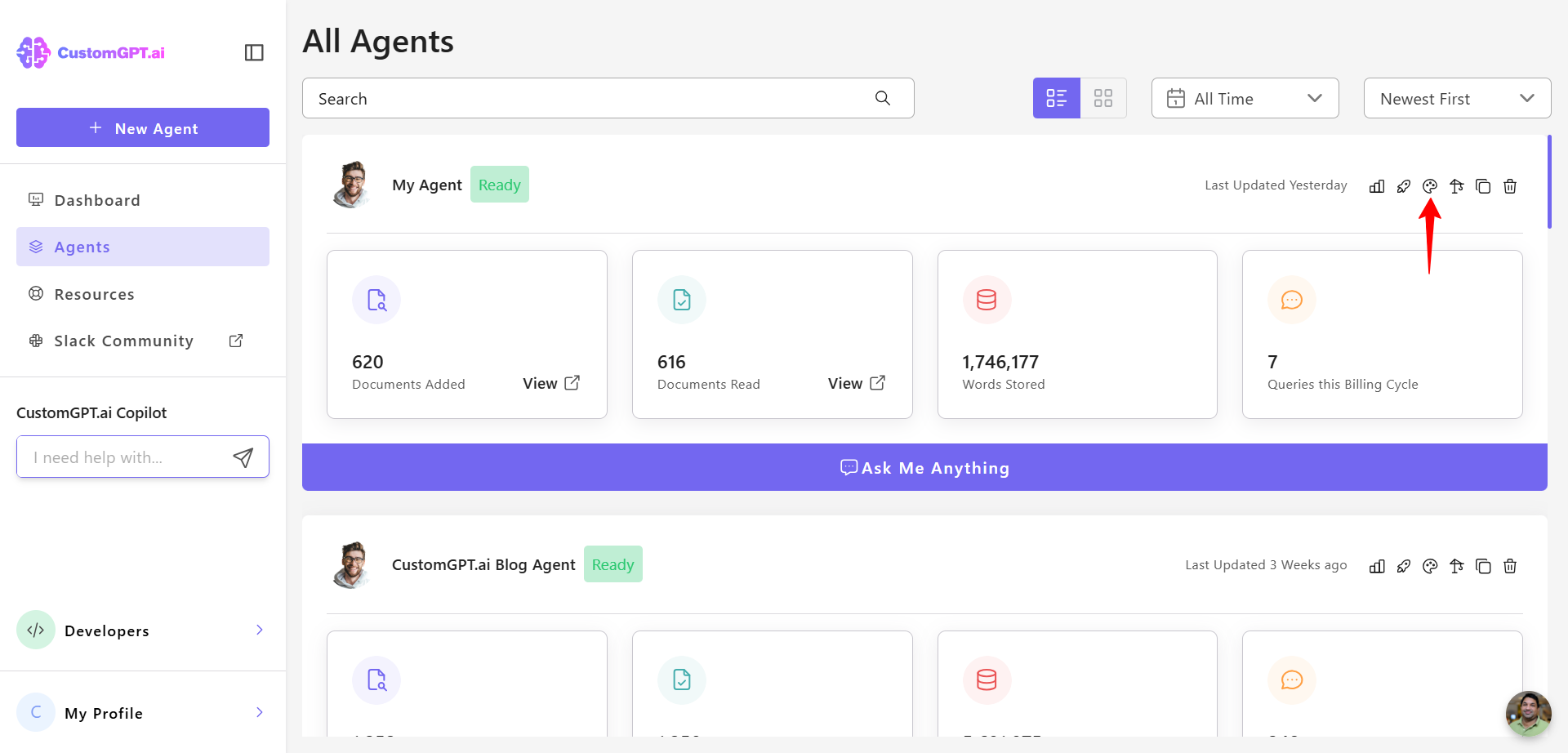Image resolution: width=1568 pixels, height=753 pixels.
Task: Collapse the sidebar with the panel icon
Action: click(x=254, y=52)
